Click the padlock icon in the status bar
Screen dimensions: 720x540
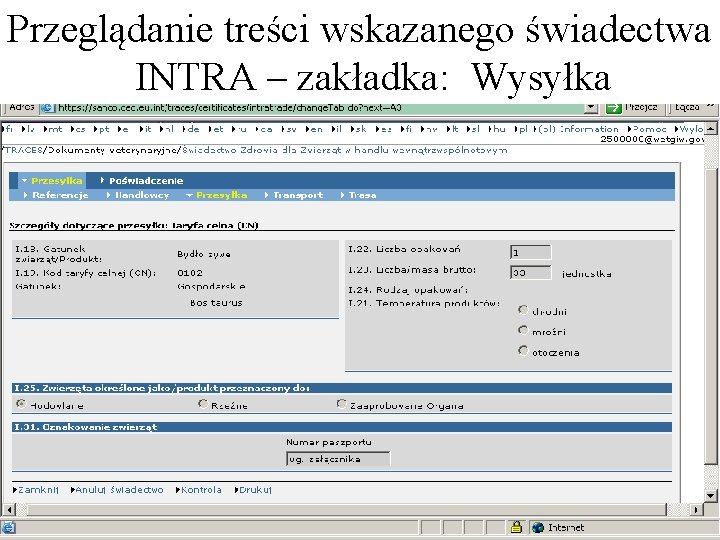coord(516,527)
